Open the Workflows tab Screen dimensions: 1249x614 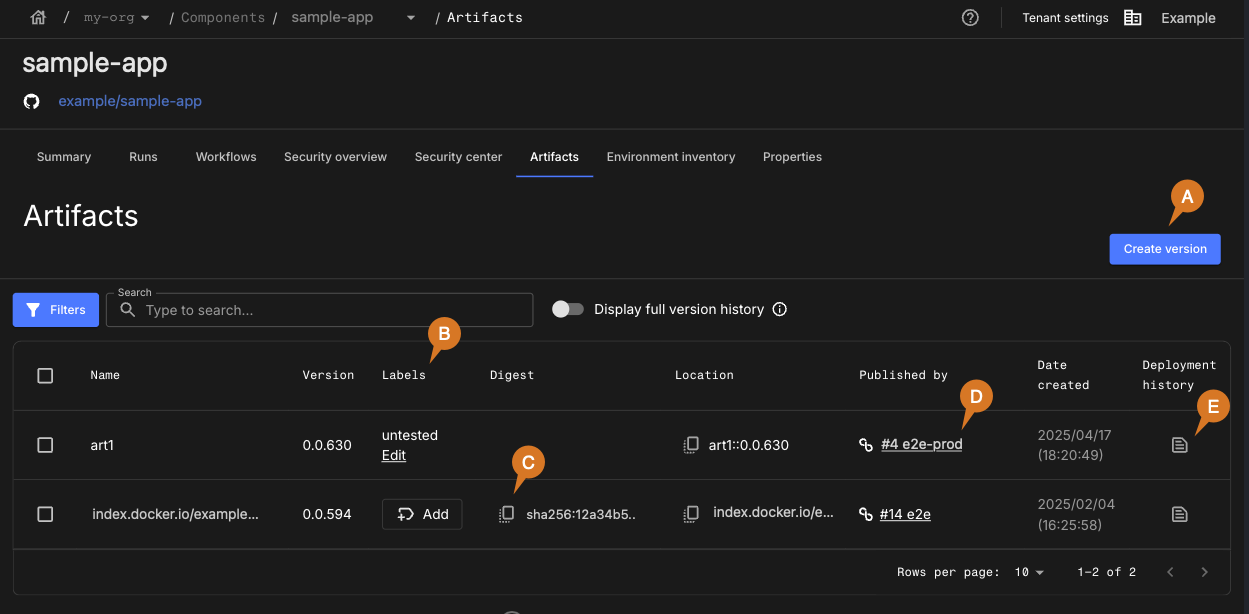[226, 157]
